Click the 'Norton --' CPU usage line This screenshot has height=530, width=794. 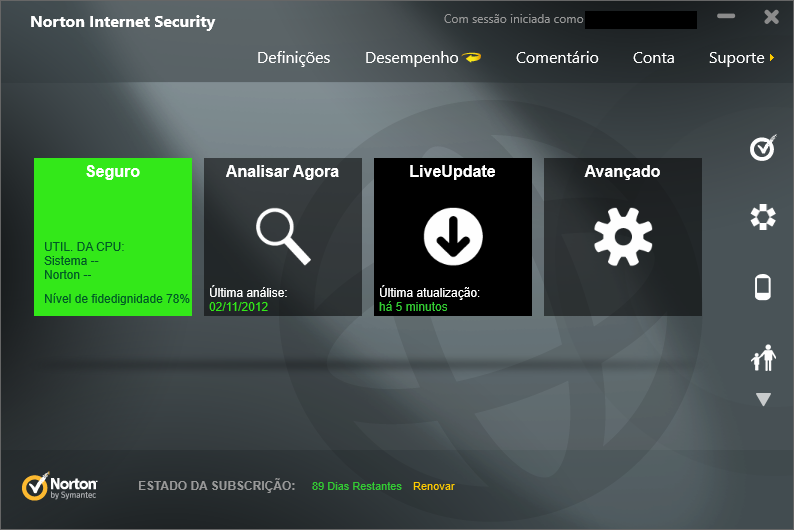tap(68, 275)
